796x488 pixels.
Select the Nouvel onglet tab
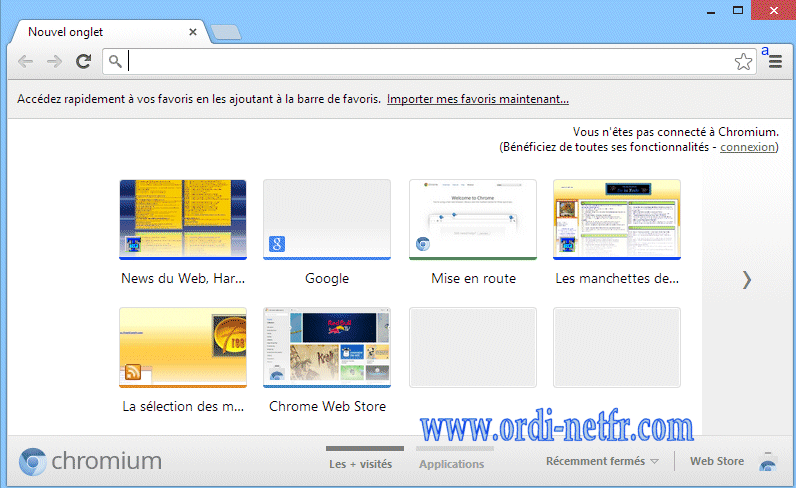click(x=109, y=32)
